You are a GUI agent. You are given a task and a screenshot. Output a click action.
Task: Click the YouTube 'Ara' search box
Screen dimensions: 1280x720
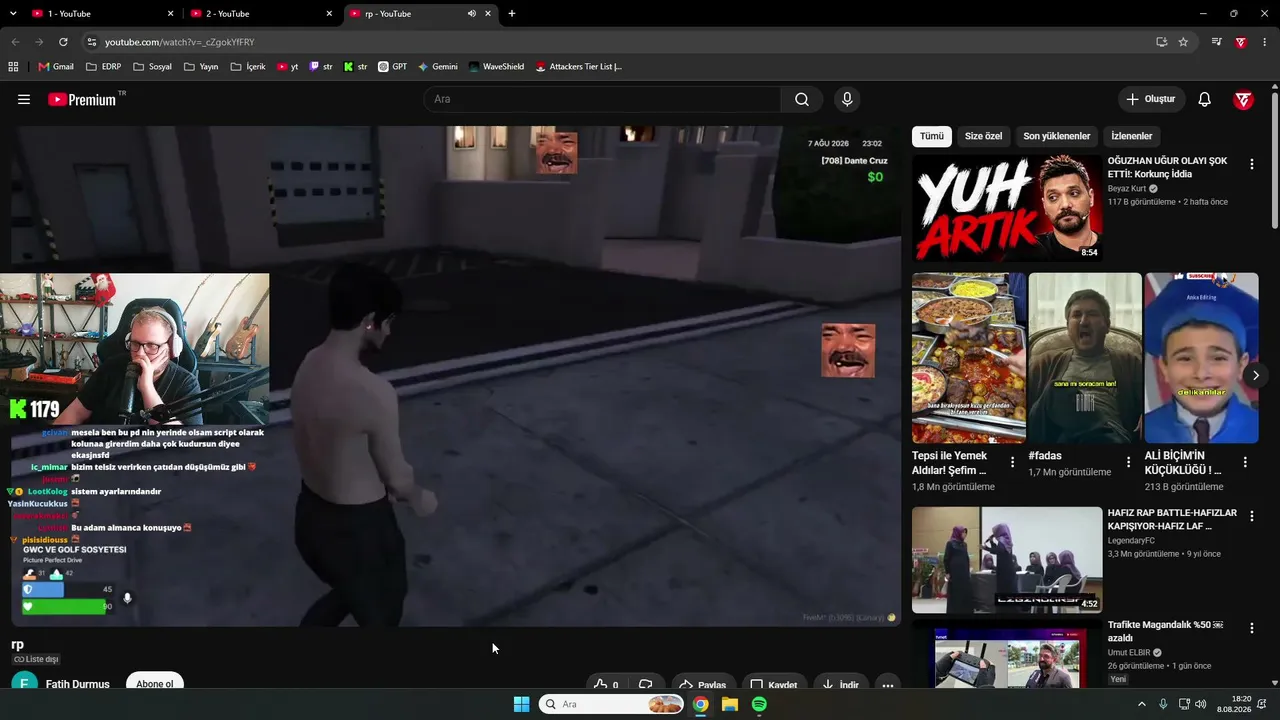(x=602, y=99)
